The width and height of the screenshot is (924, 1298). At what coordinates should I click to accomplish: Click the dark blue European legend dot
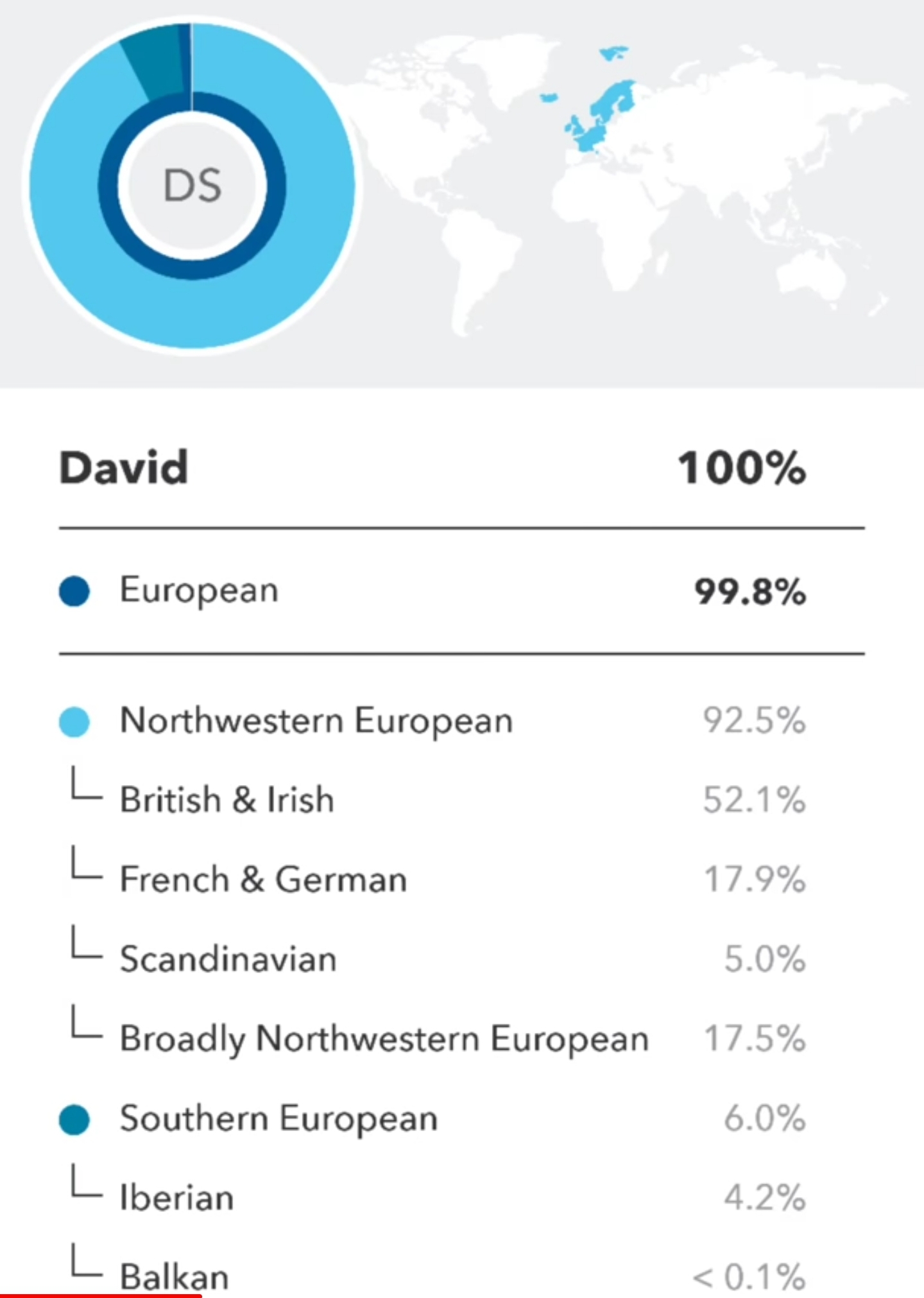tap(74, 591)
